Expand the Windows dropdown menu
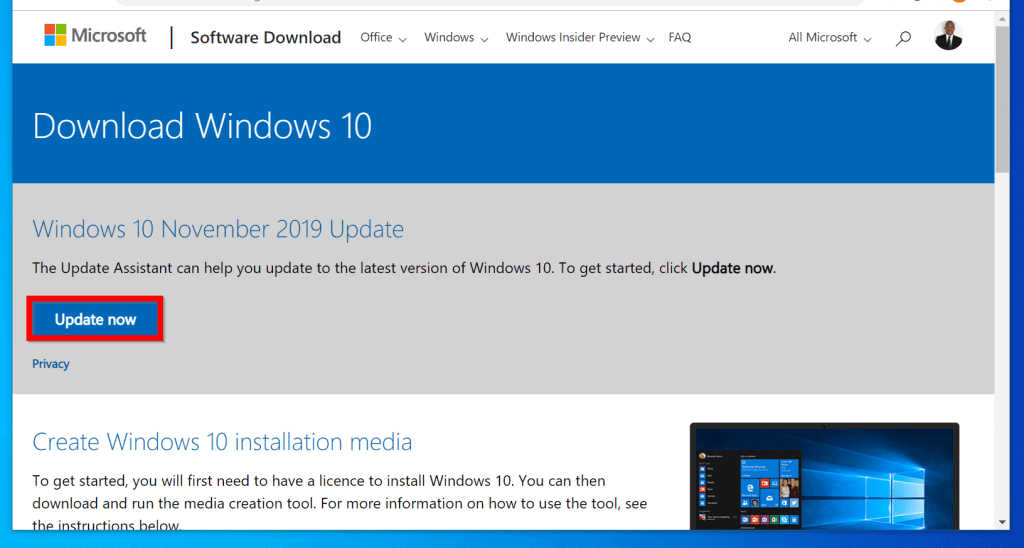1024x548 pixels. click(456, 38)
